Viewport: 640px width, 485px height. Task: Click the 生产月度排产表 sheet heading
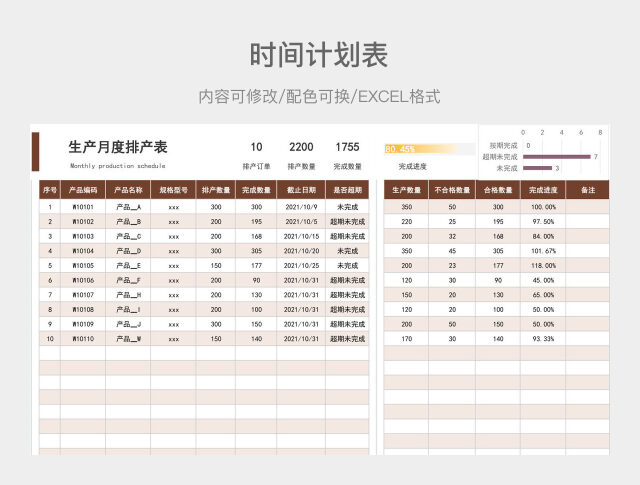pos(118,147)
